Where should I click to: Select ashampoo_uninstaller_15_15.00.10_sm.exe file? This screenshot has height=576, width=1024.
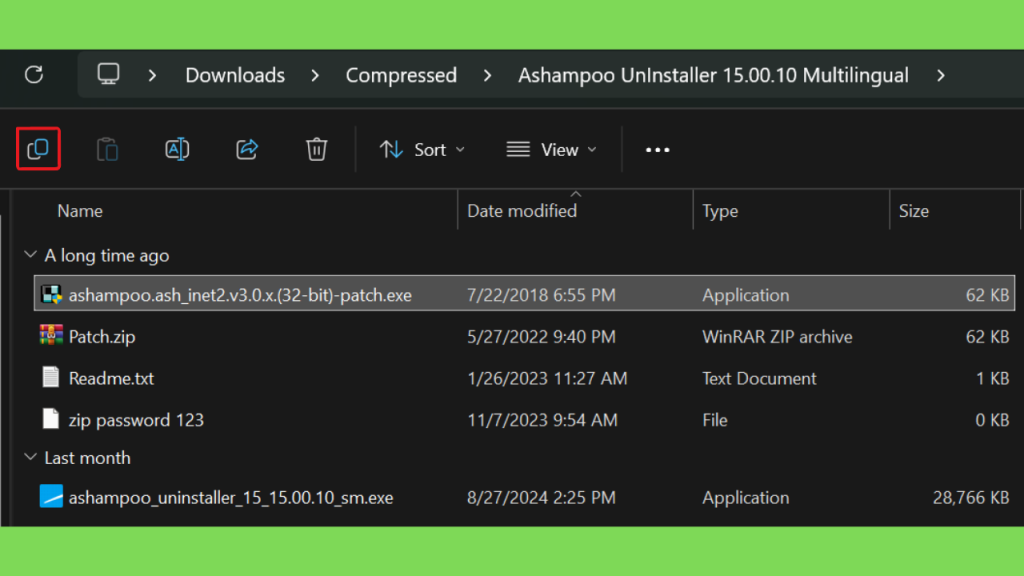[524, 498]
